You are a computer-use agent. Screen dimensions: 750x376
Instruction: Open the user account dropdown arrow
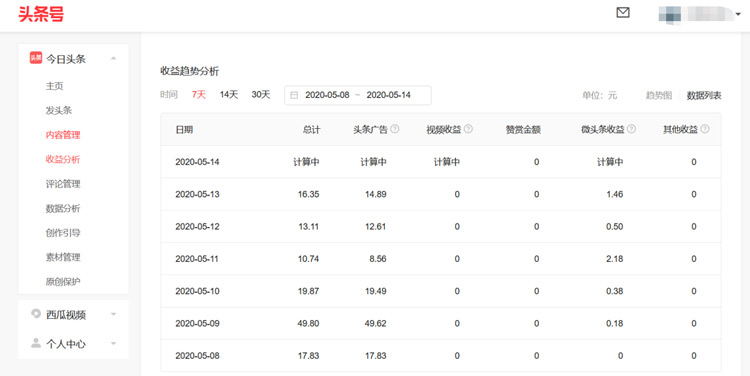click(738, 14)
